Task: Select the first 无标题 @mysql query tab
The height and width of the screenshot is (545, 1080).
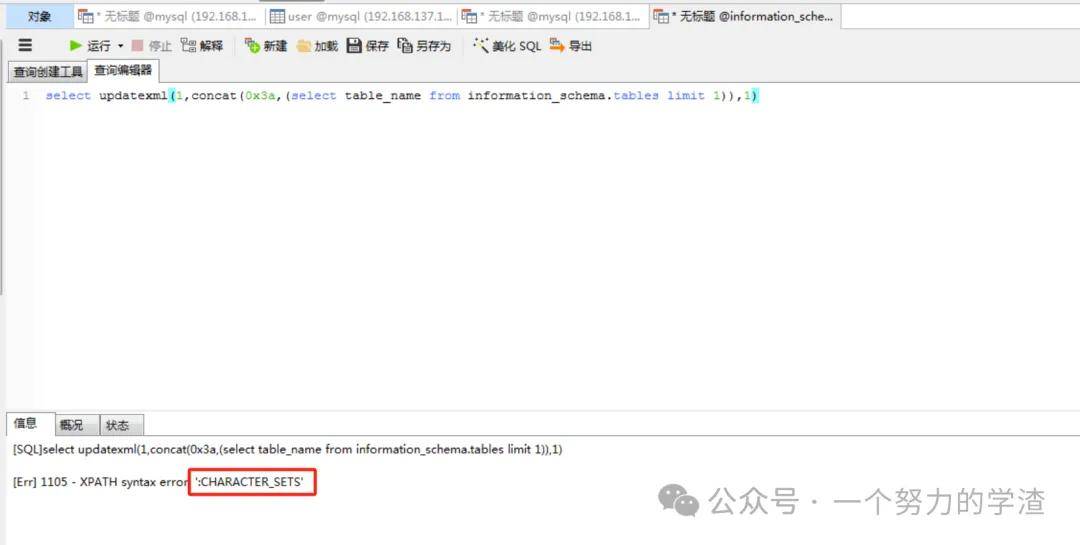Action: pyautogui.click(x=169, y=16)
